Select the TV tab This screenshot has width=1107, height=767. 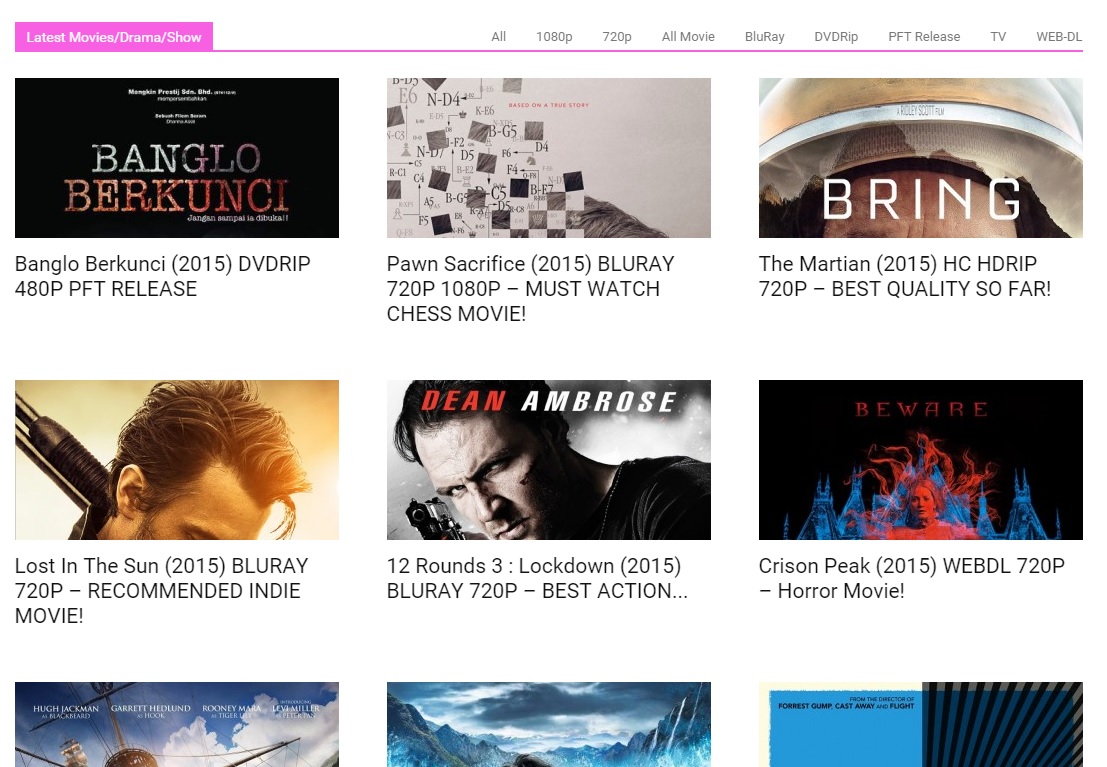tap(998, 37)
